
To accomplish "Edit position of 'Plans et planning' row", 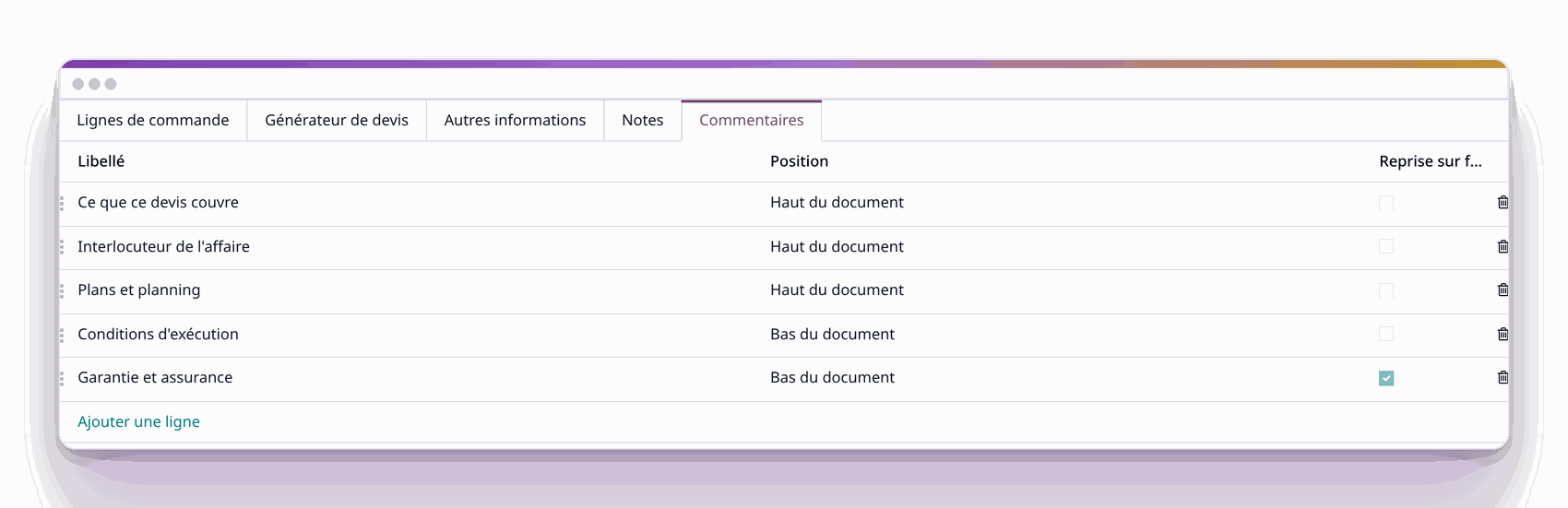I will pyautogui.click(x=837, y=290).
